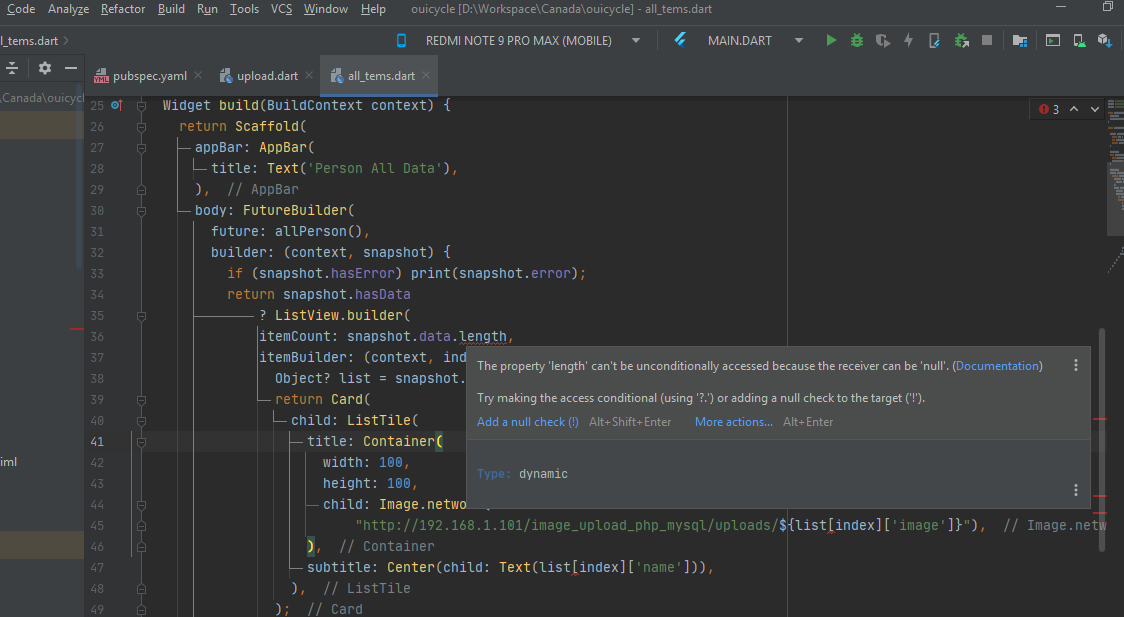
Task: Open the Run menu
Action: (207, 9)
